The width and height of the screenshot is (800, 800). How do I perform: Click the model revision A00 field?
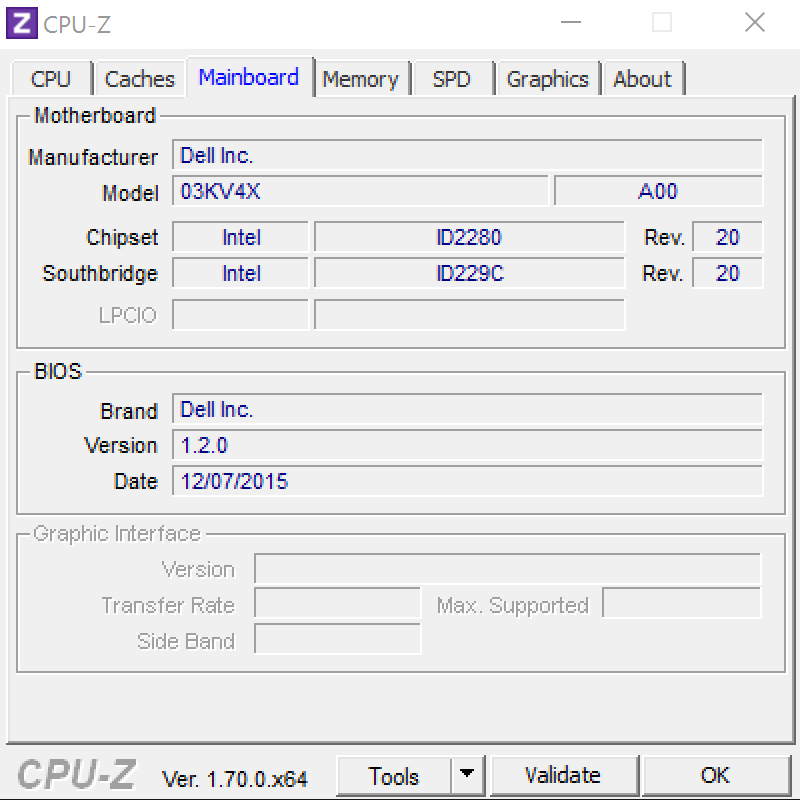pos(658,191)
